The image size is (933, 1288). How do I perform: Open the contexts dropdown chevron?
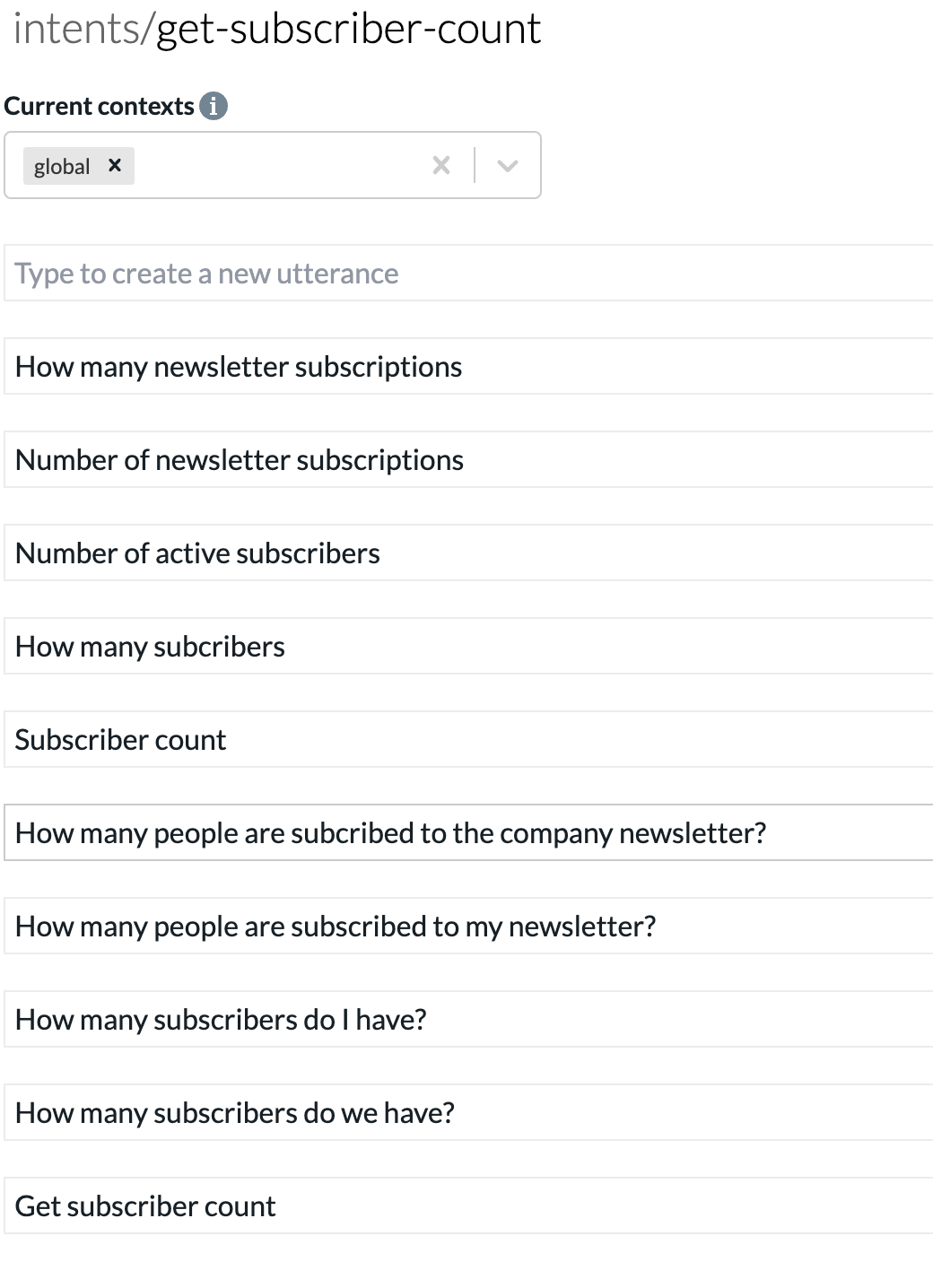point(508,165)
